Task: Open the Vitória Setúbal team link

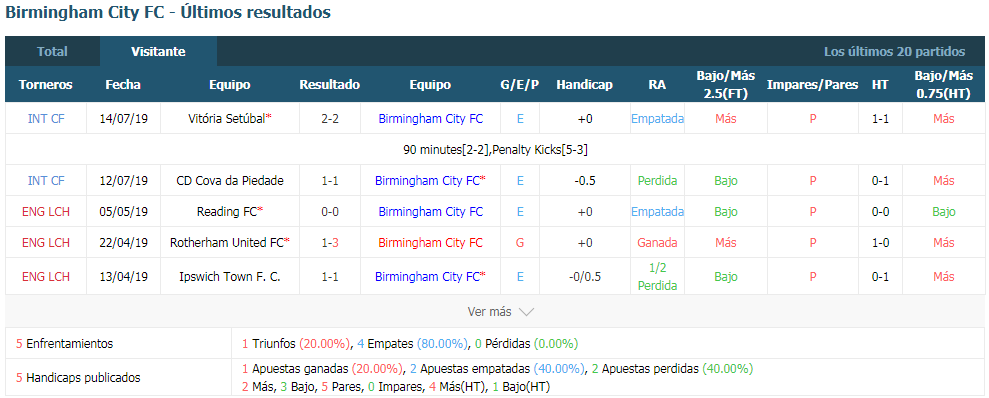Action: [x=230, y=119]
